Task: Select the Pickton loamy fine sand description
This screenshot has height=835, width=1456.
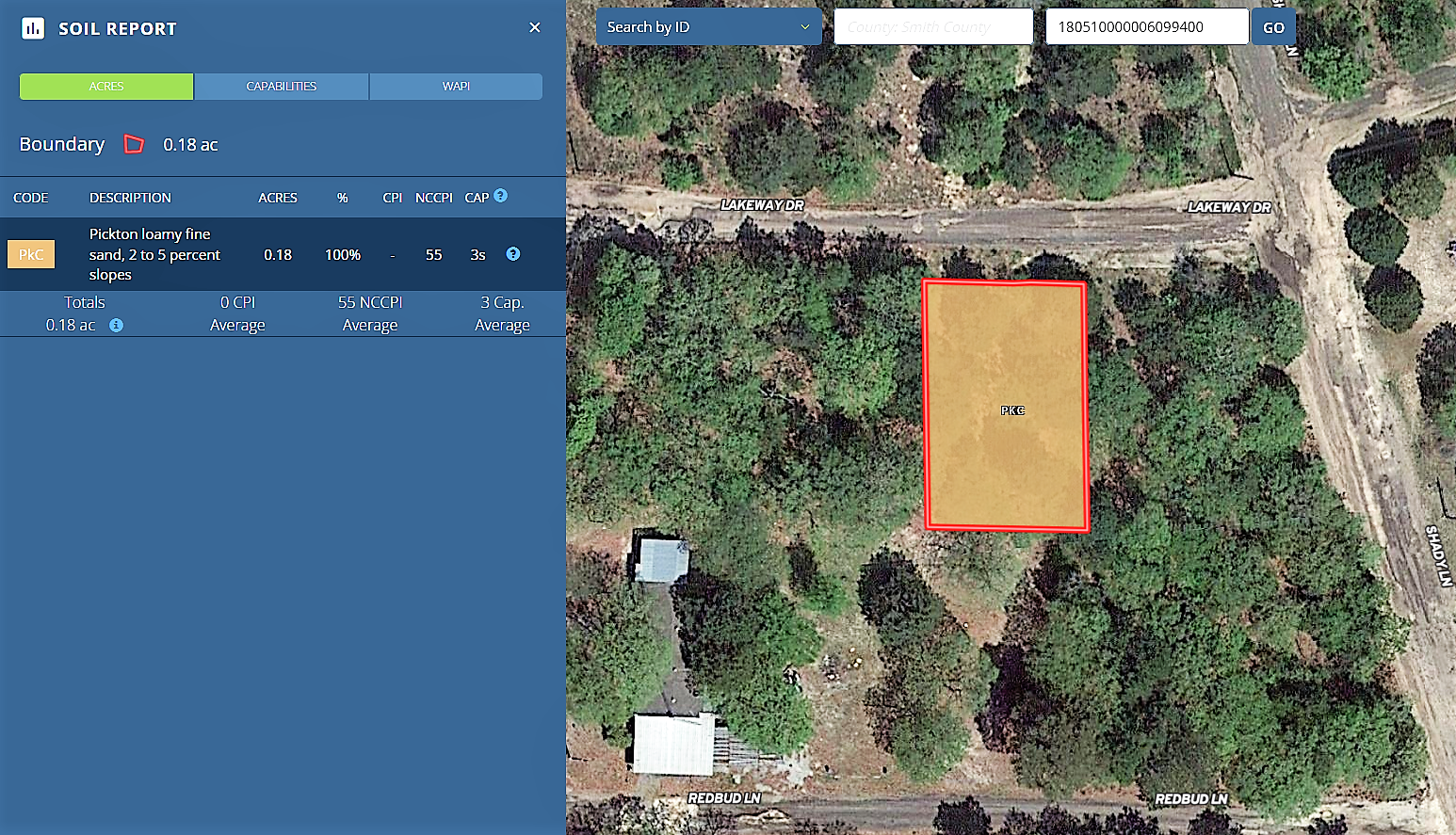Action: 154,254
